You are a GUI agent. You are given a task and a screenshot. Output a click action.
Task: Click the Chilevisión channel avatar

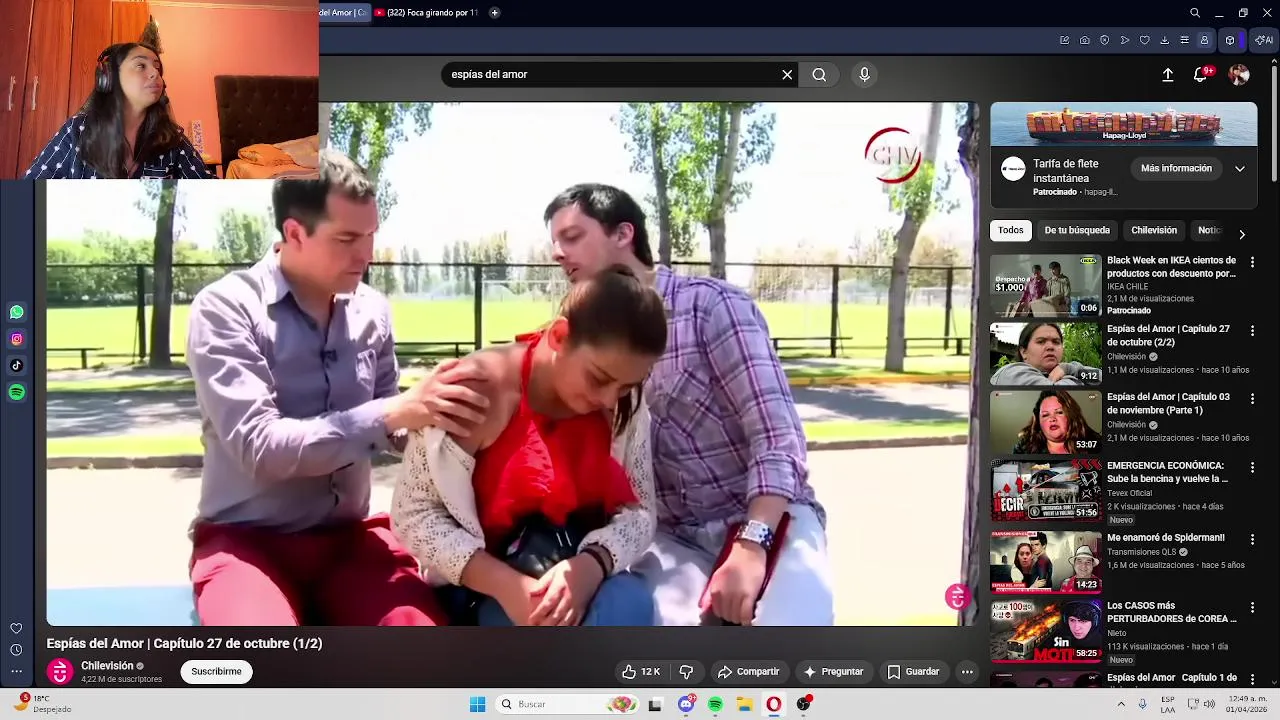pyautogui.click(x=60, y=672)
